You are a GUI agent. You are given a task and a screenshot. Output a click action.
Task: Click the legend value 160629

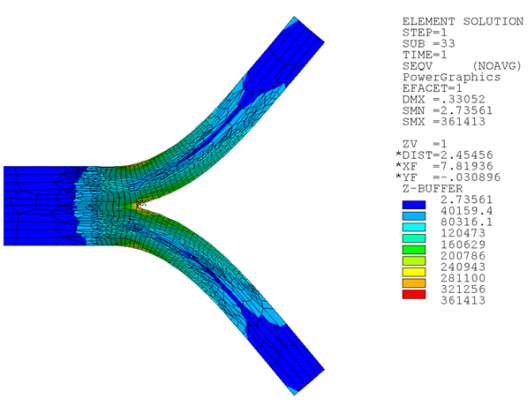(x=463, y=244)
